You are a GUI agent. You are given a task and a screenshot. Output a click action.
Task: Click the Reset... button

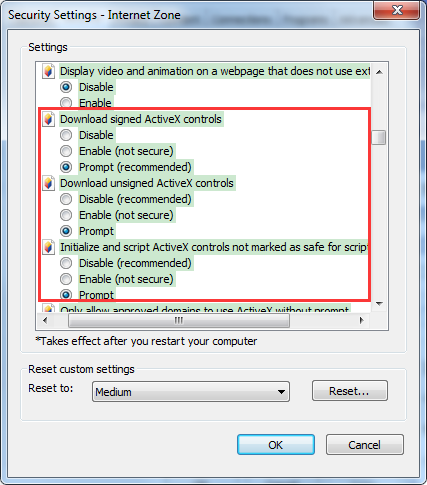[x=350, y=391]
